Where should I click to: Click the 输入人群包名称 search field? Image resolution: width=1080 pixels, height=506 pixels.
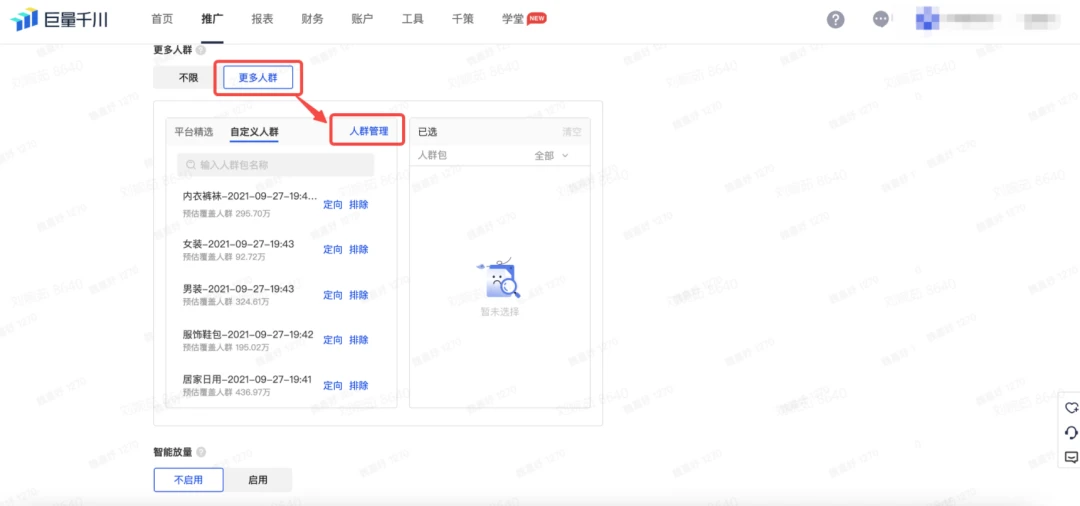tap(276, 165)
